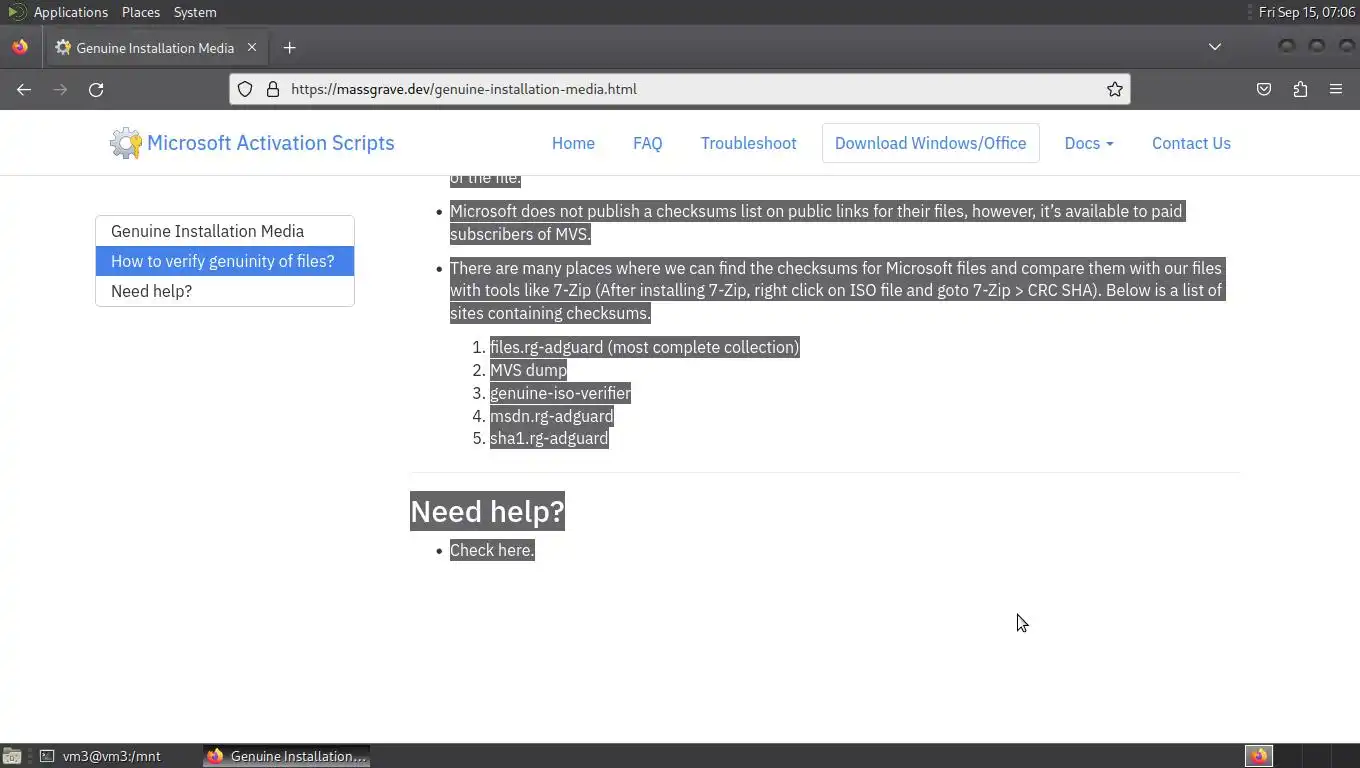Go to the Home nav link

573,143
